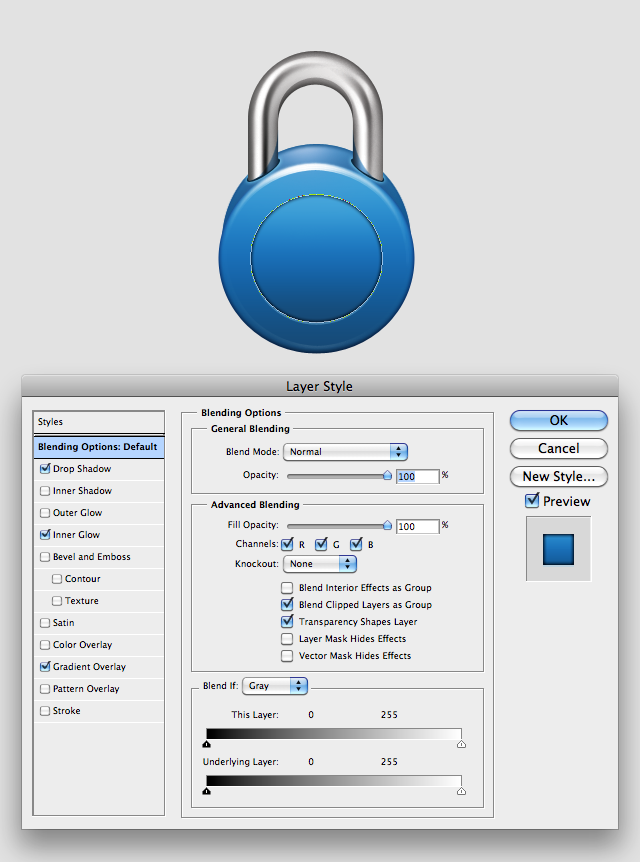Open the Inner Glow settings row
Screen dimensions: 640x862
pyautogui.click(x=98, y=535)
